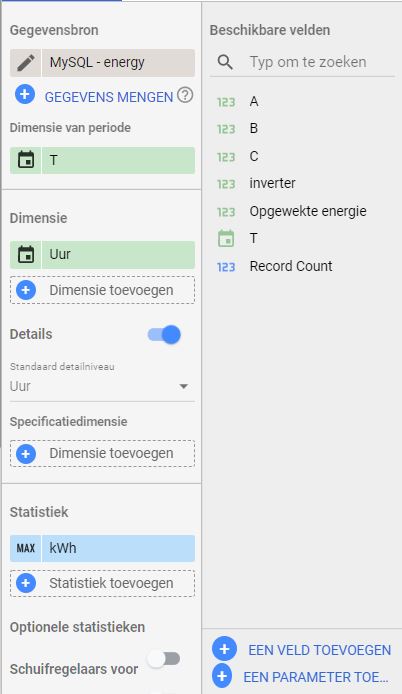Open the Standaard detailniveau dropdown
Screen dimensions: 402x694
(x=102, y=386)
